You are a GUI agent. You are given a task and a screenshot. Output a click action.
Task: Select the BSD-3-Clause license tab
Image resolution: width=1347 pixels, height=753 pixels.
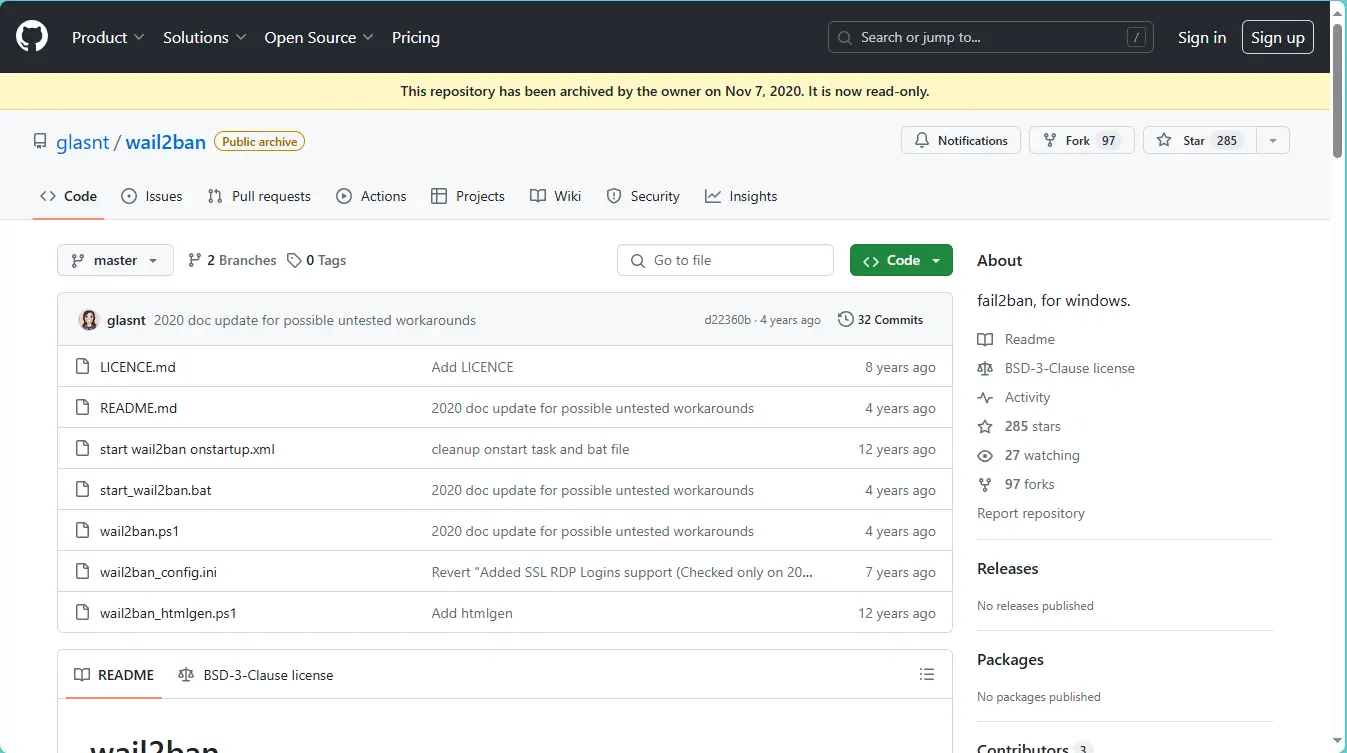(x=255, y=675)
